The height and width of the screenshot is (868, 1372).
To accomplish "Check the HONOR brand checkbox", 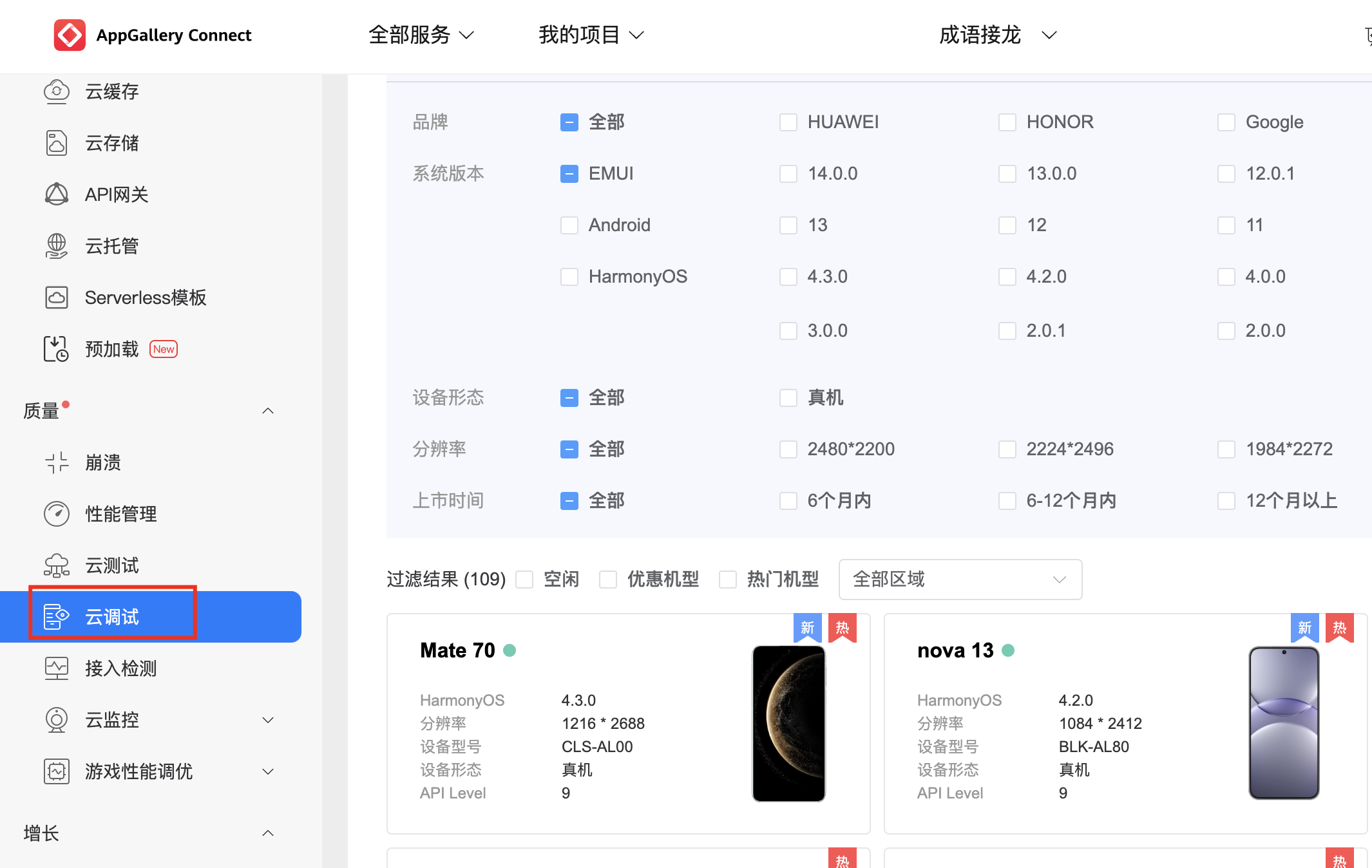I will point(1007,122).
